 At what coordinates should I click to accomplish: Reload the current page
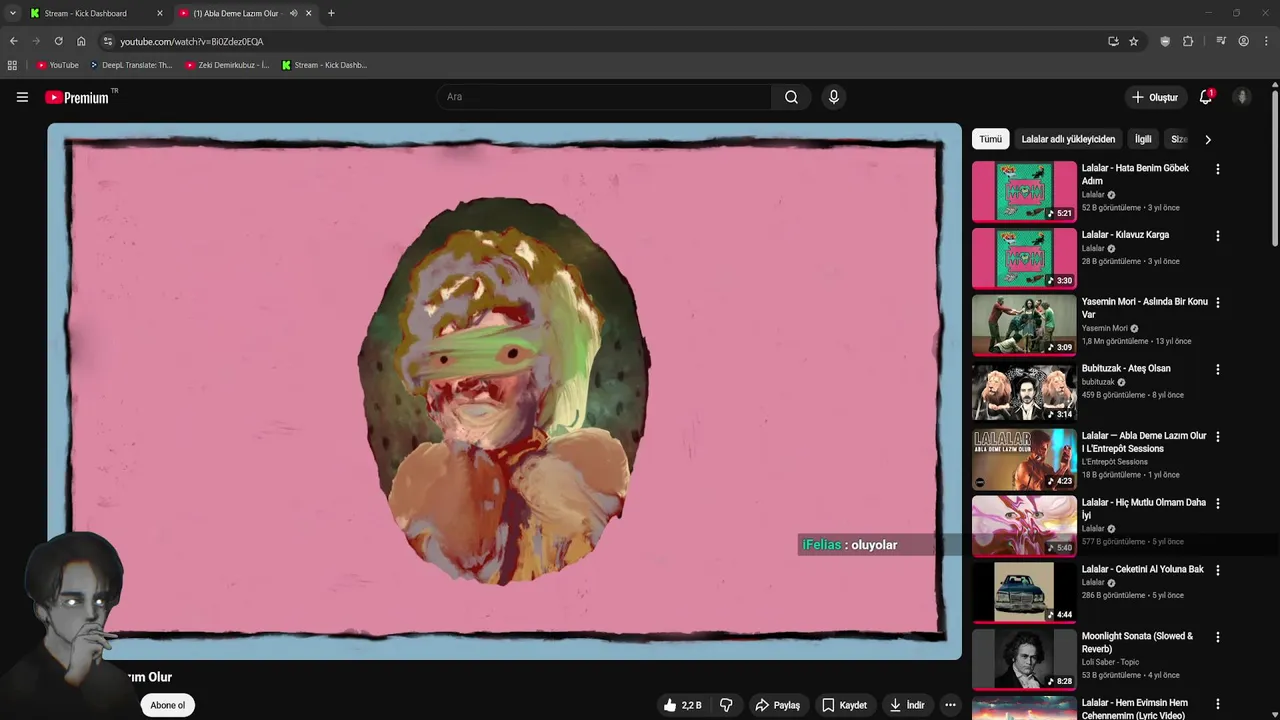pyautogui.click(x=58, y=41)
